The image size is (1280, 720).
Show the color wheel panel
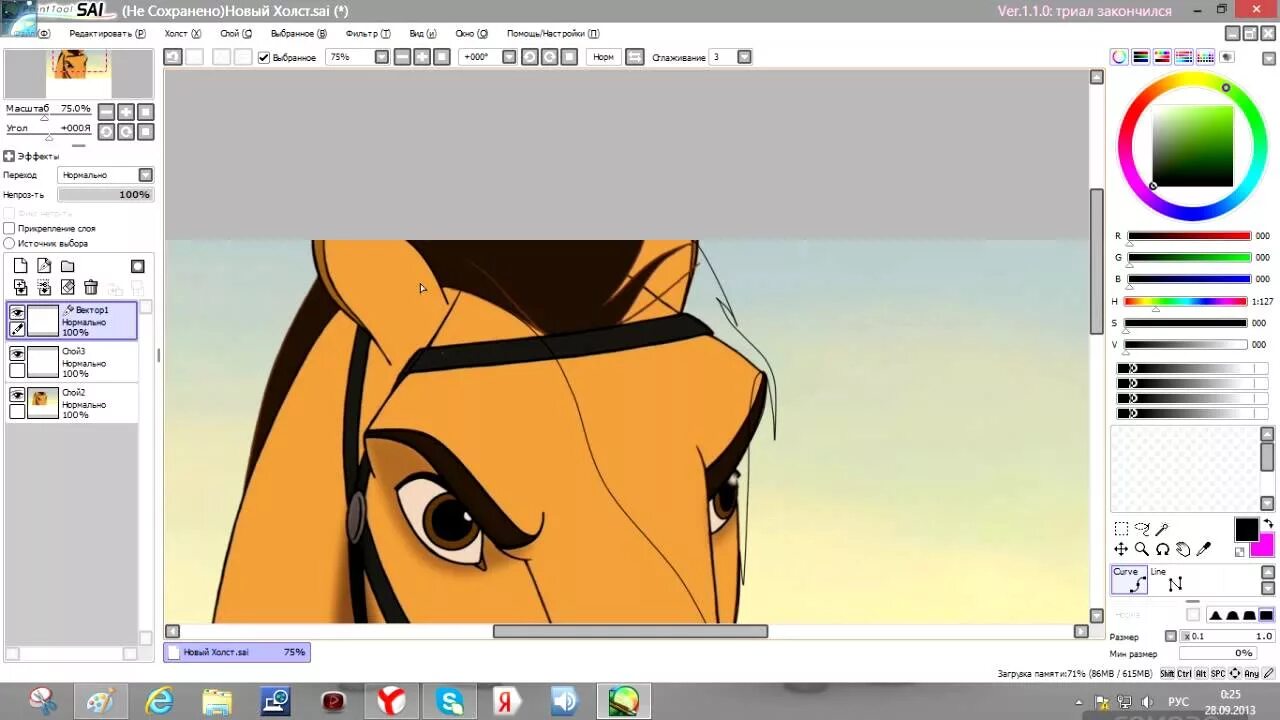tap(1119, 57)
